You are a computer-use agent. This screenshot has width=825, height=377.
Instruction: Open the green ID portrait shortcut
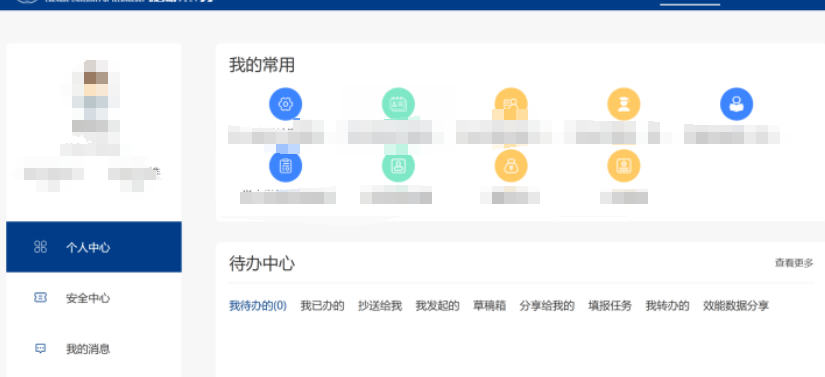(x=398, y=166)
